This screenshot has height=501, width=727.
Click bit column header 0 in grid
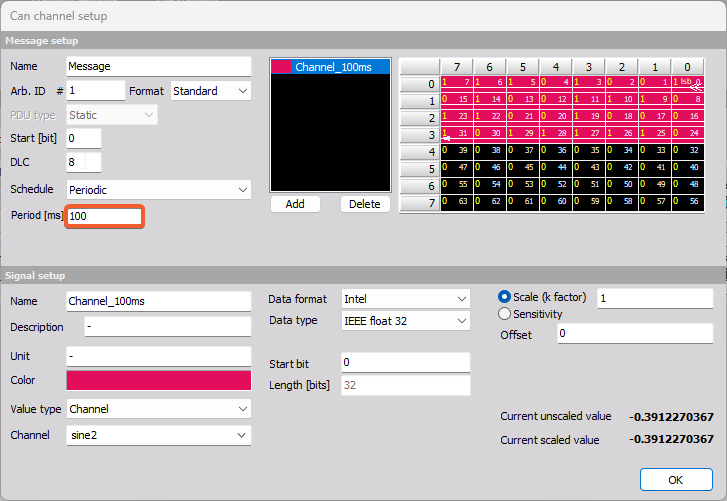click(x=688, y=67)
